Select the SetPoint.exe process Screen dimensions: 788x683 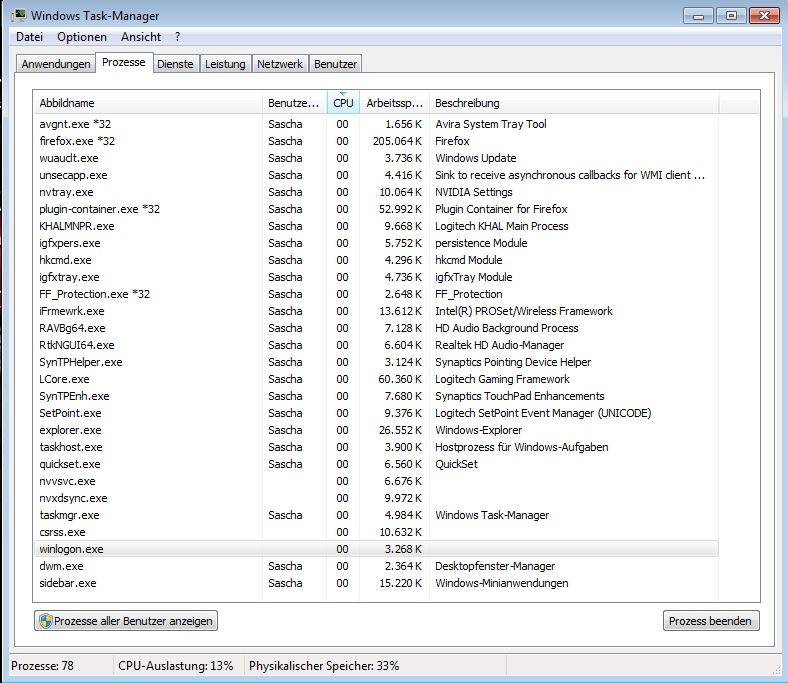point(376,413)
